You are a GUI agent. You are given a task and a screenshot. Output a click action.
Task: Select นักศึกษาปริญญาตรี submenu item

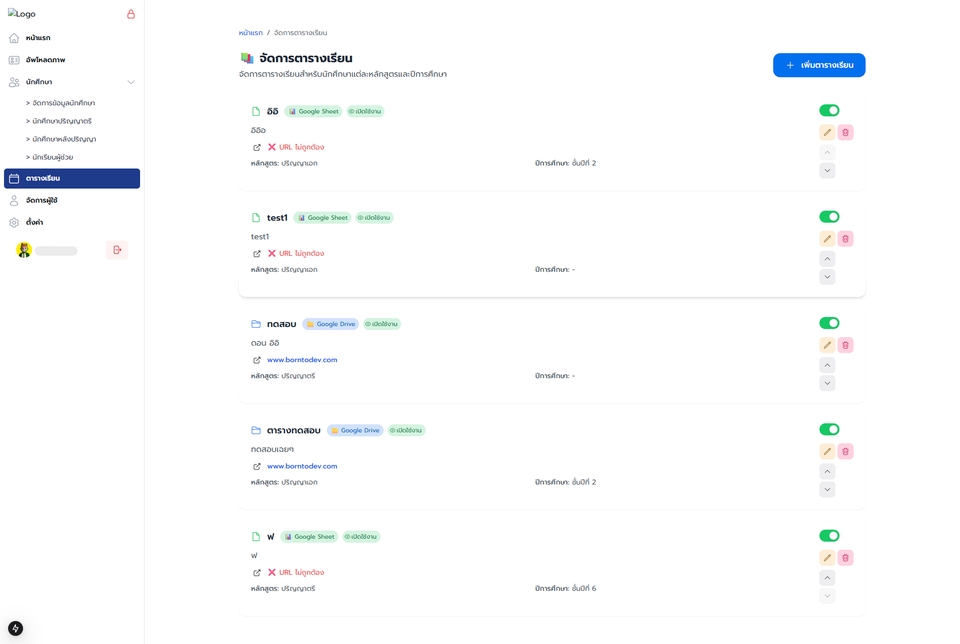click(x=62, y=121)
